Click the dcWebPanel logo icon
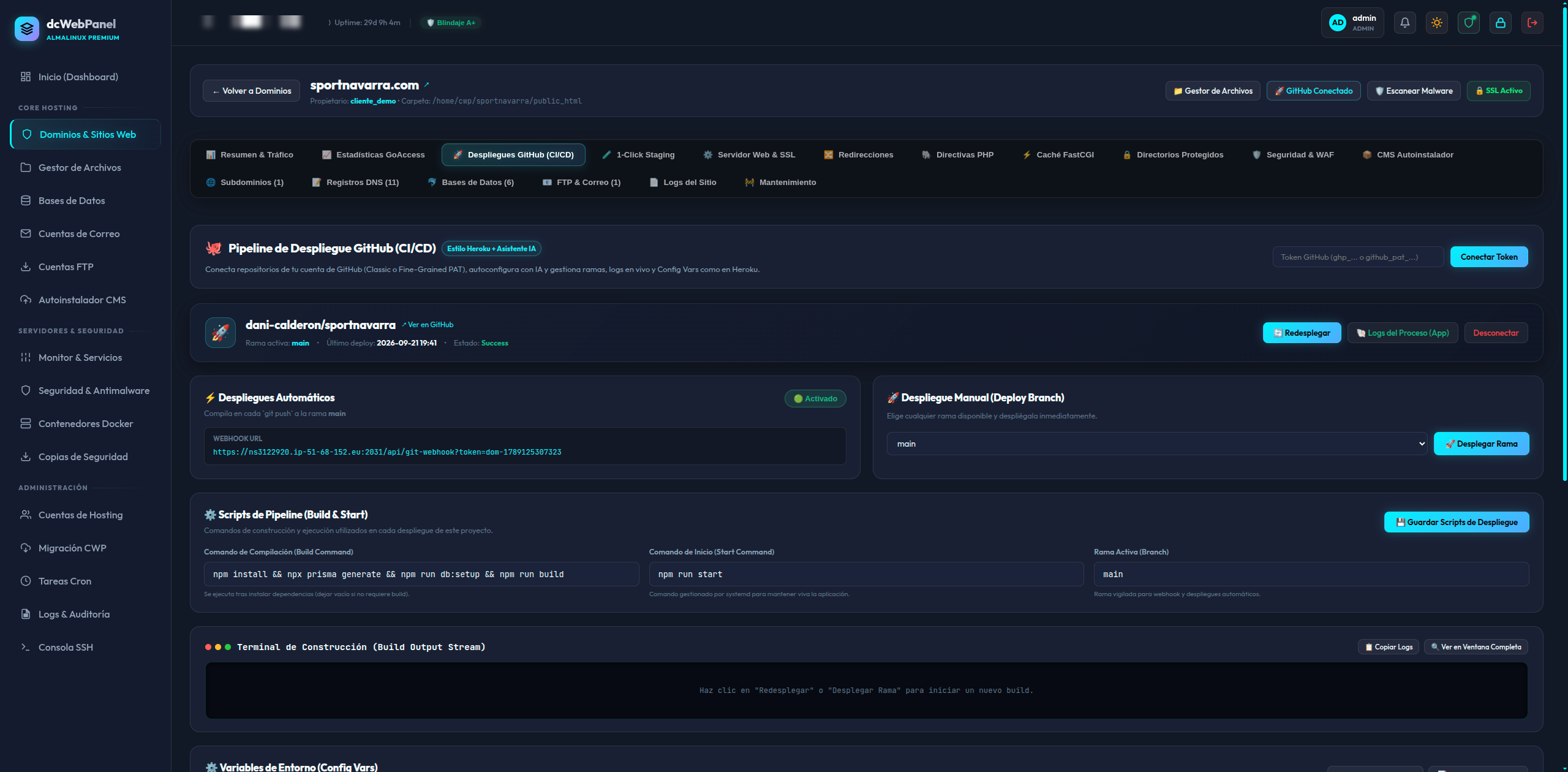1568x772 pixels. point(26,29)
